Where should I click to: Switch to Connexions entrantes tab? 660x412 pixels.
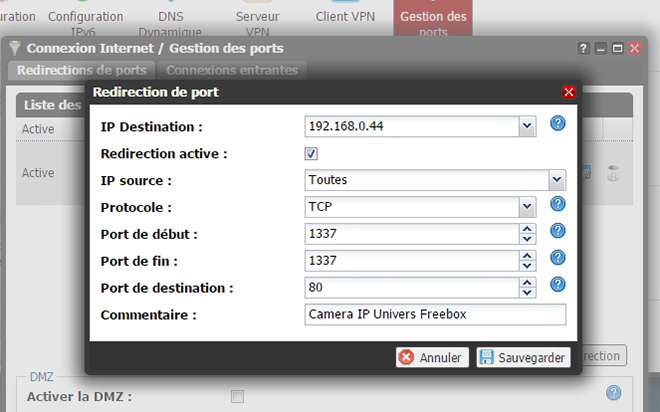coord(231,70)
